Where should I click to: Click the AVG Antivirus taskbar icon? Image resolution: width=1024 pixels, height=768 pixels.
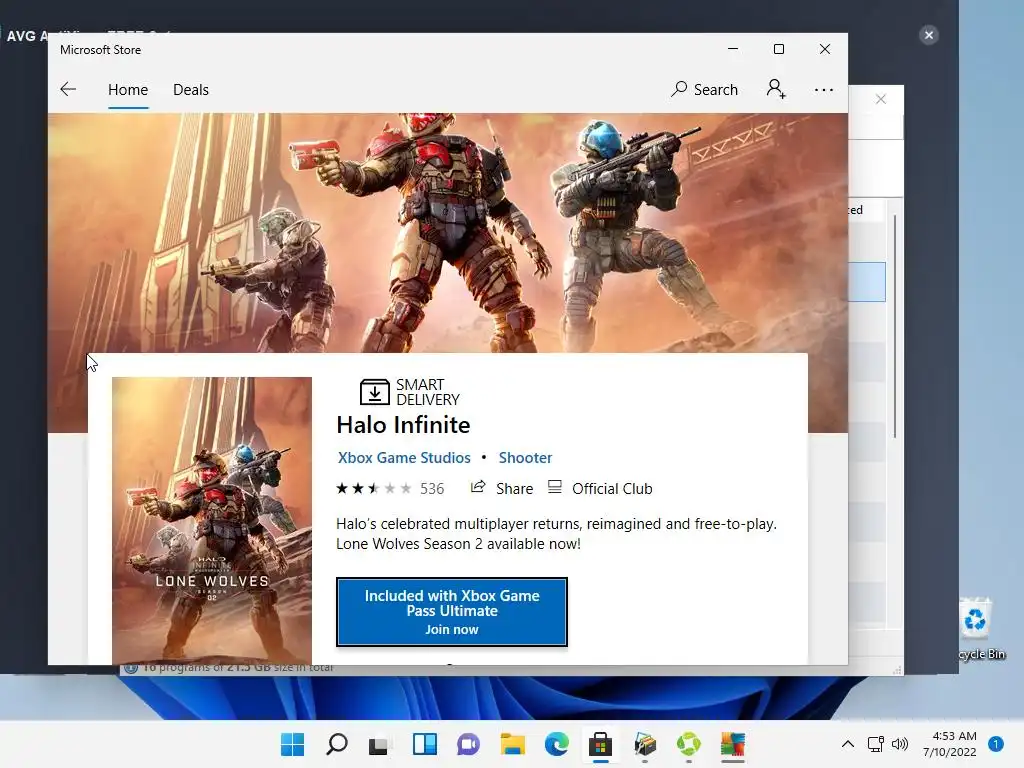click(x=733, y=744)
